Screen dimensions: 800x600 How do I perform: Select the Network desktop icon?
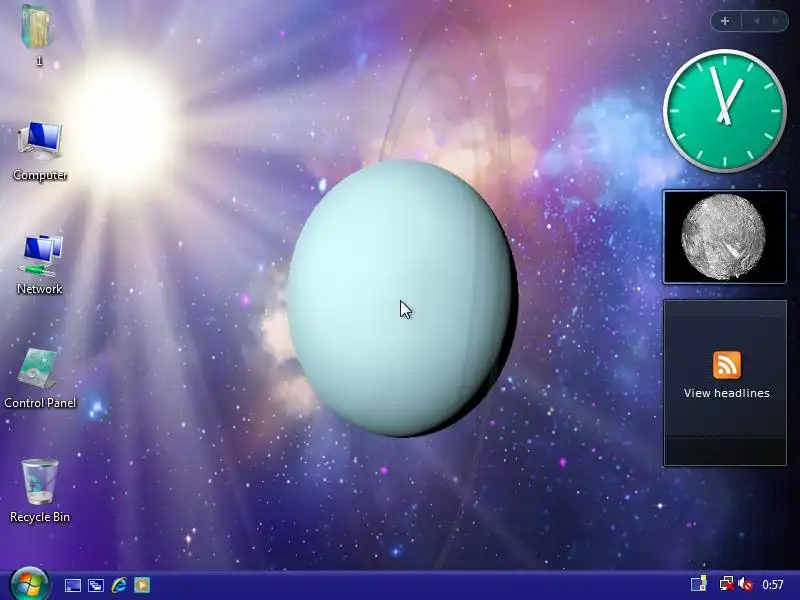point(40,264)
